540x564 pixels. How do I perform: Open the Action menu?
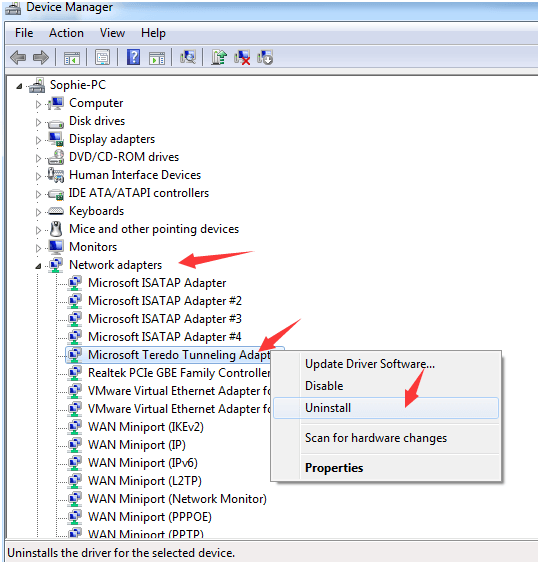point(66,33)
